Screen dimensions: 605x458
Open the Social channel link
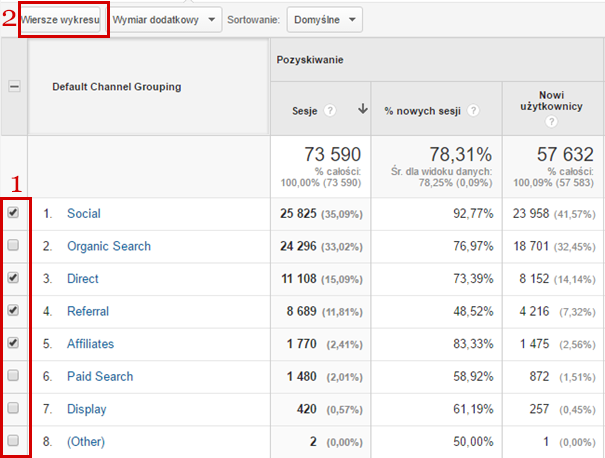pyautogui.click(x=84, y=213)
